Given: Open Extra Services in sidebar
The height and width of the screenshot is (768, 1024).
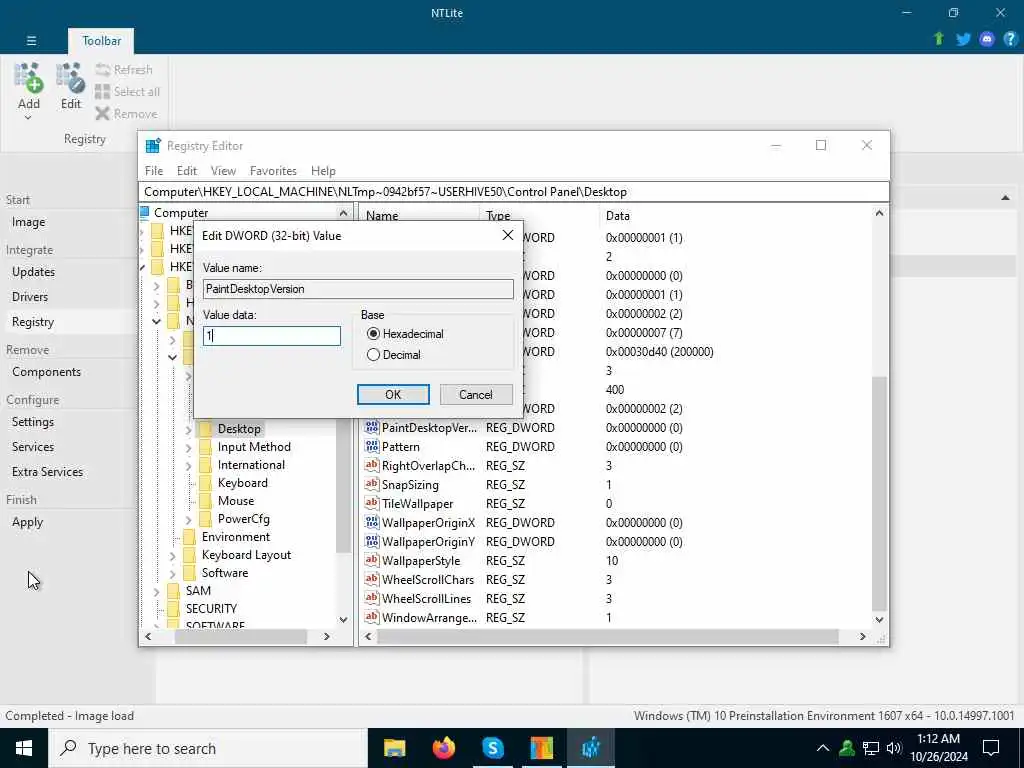Looking at the screenshot, I should coord(47,472).
